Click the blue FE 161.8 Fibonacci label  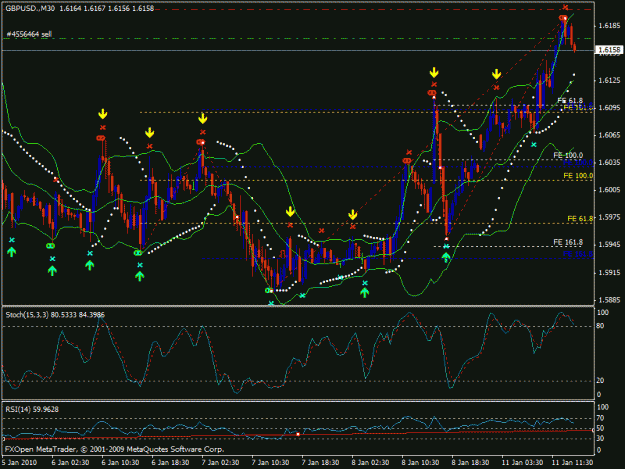(x=578, y=254)
